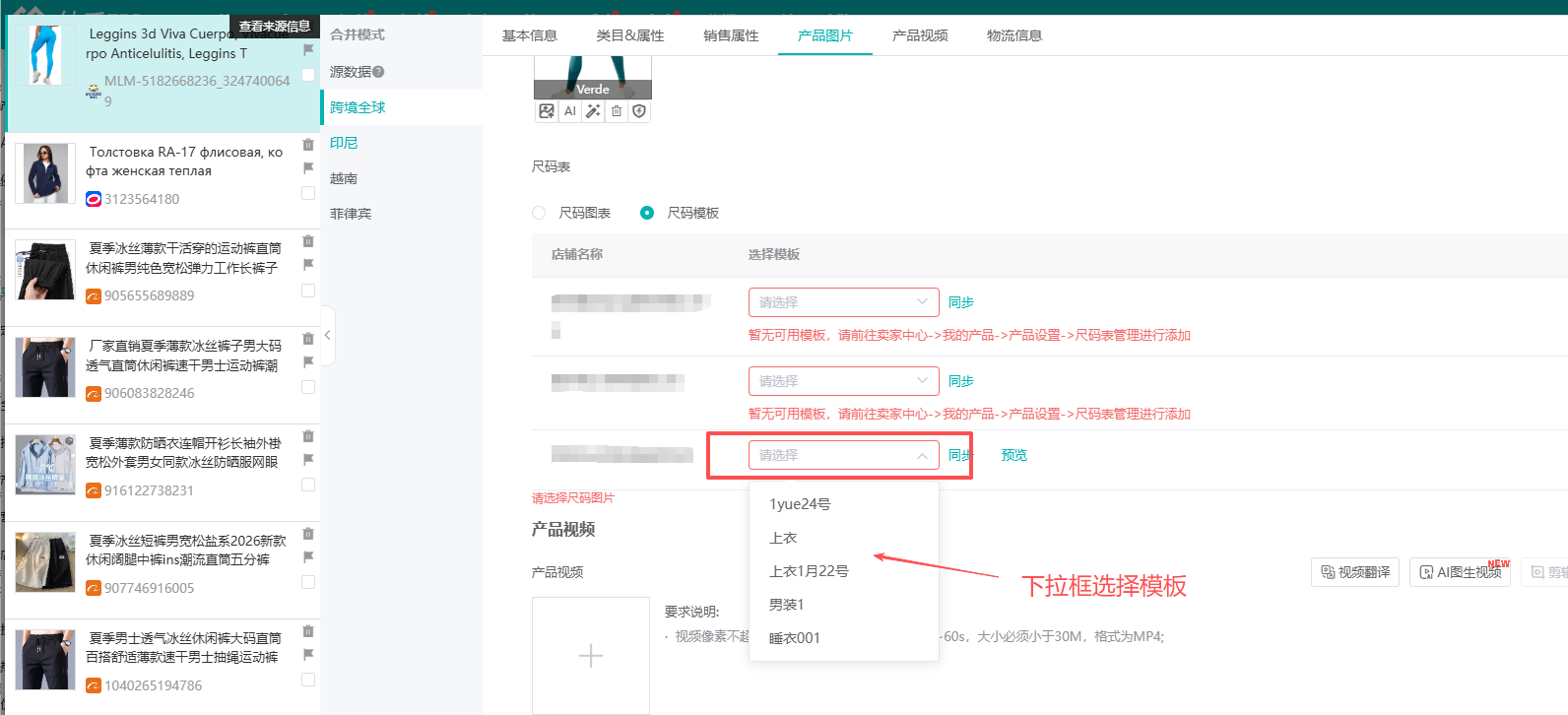1568x715 pixels.
Task: Delete product 1040265194786 using trash icon
Action: pyautogui.click(x=308, y=631)
